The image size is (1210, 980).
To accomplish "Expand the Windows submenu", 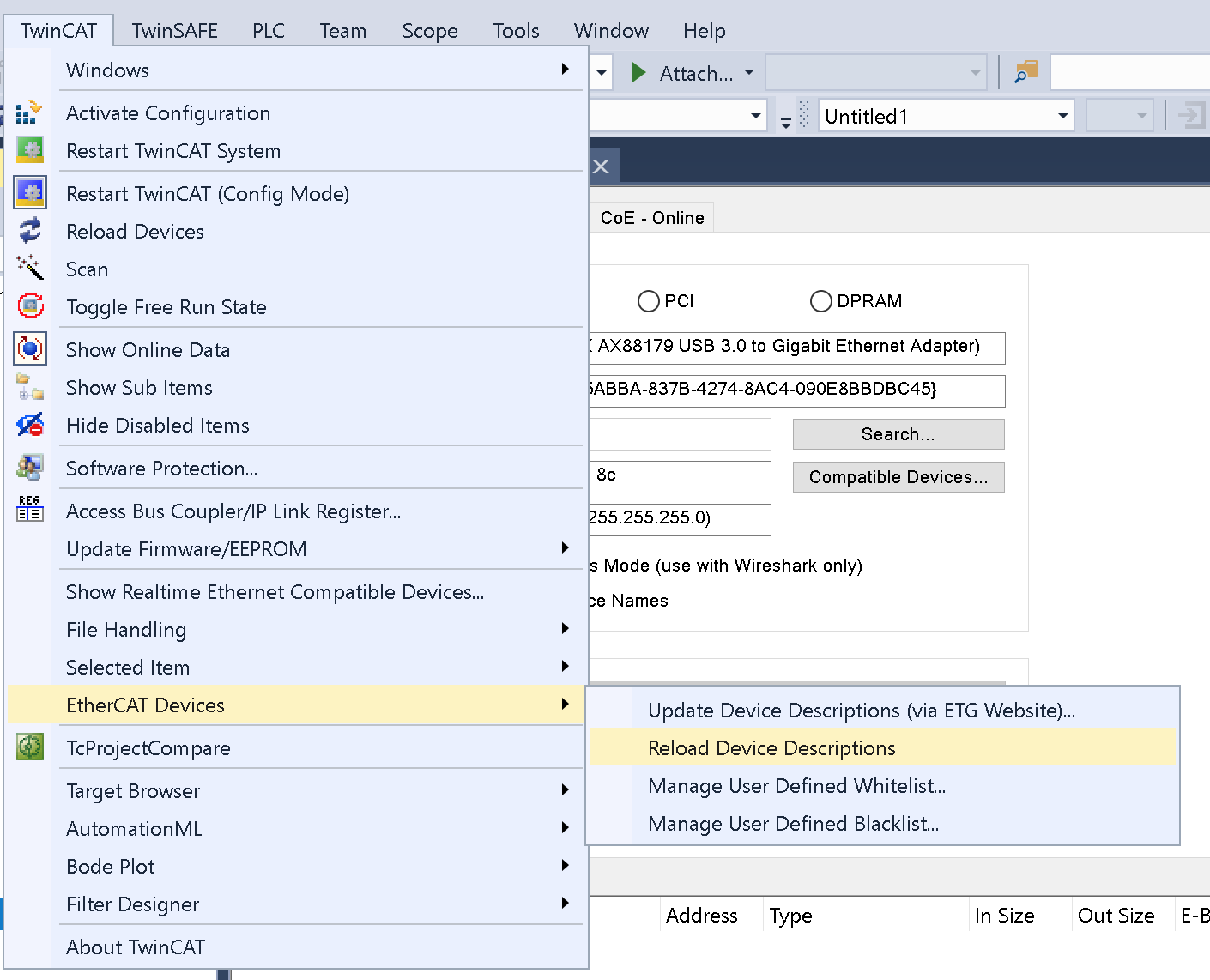I will pos(565,69).
